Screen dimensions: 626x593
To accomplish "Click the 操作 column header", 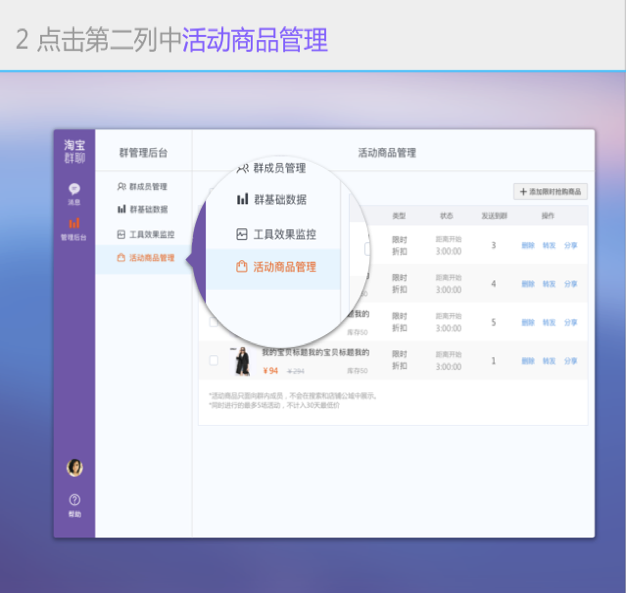I will tap(548, 216).
